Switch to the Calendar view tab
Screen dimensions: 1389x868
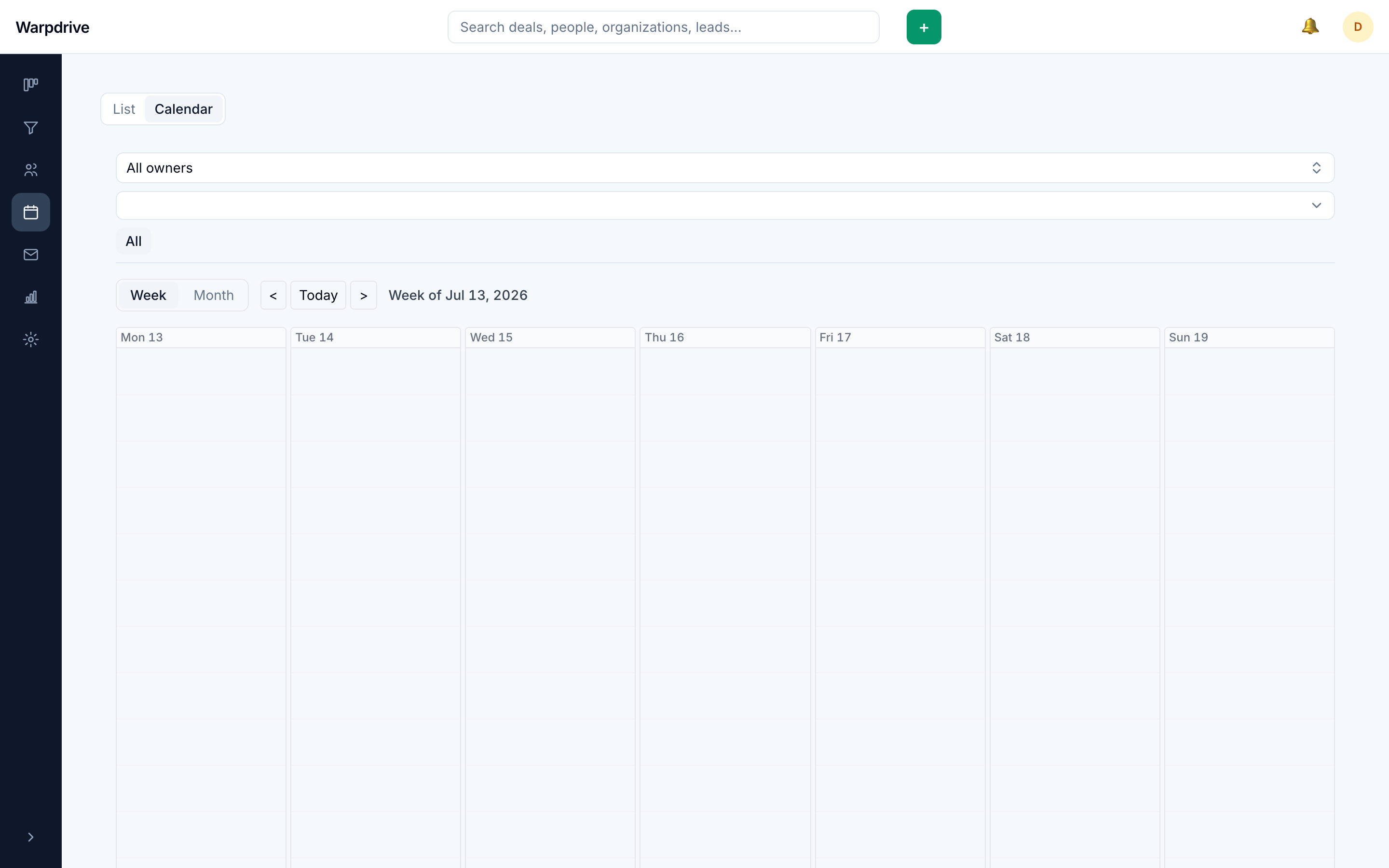[x=184, y=109]
